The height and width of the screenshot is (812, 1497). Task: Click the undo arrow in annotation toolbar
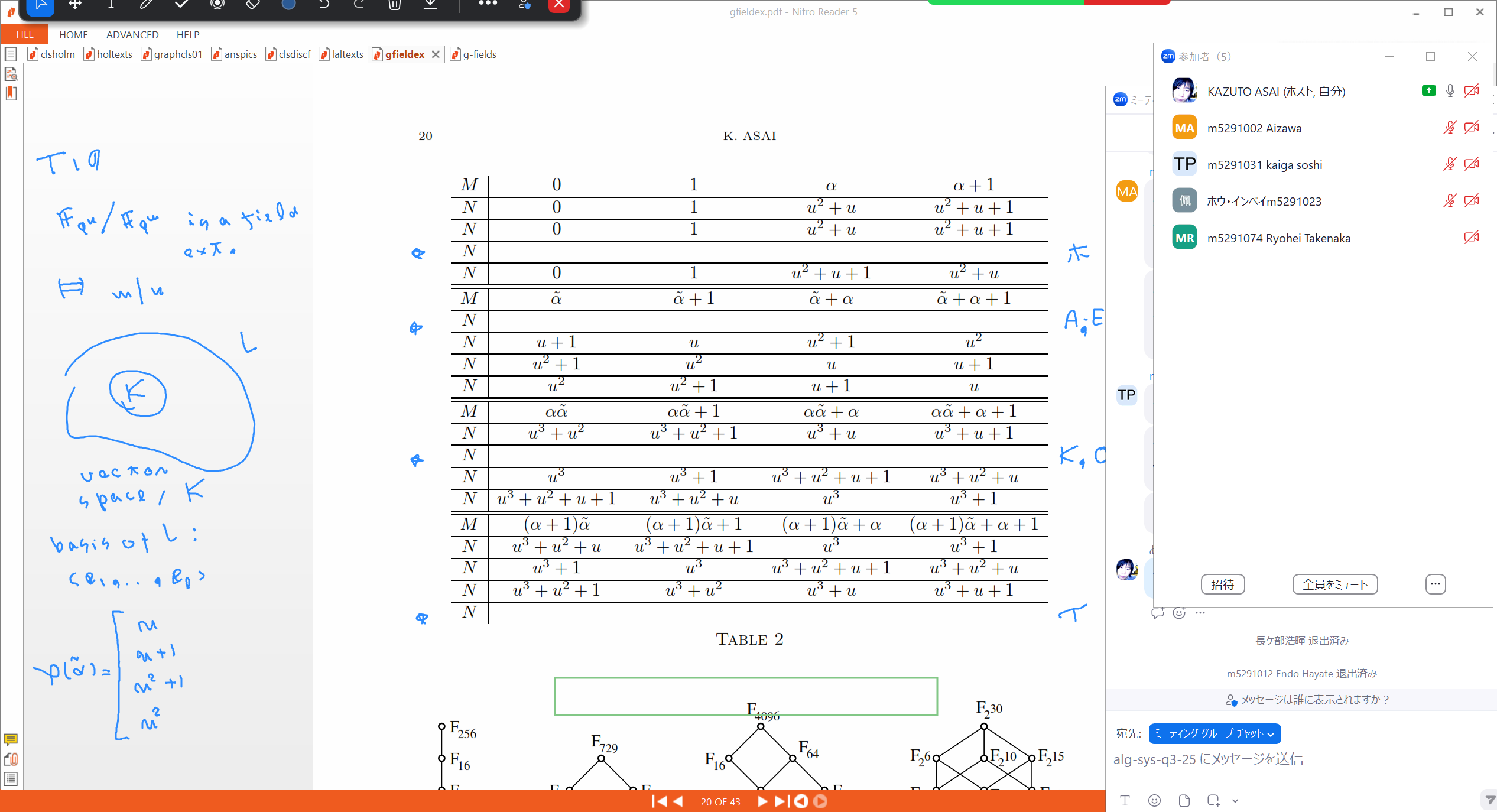[x=324, y=5]
